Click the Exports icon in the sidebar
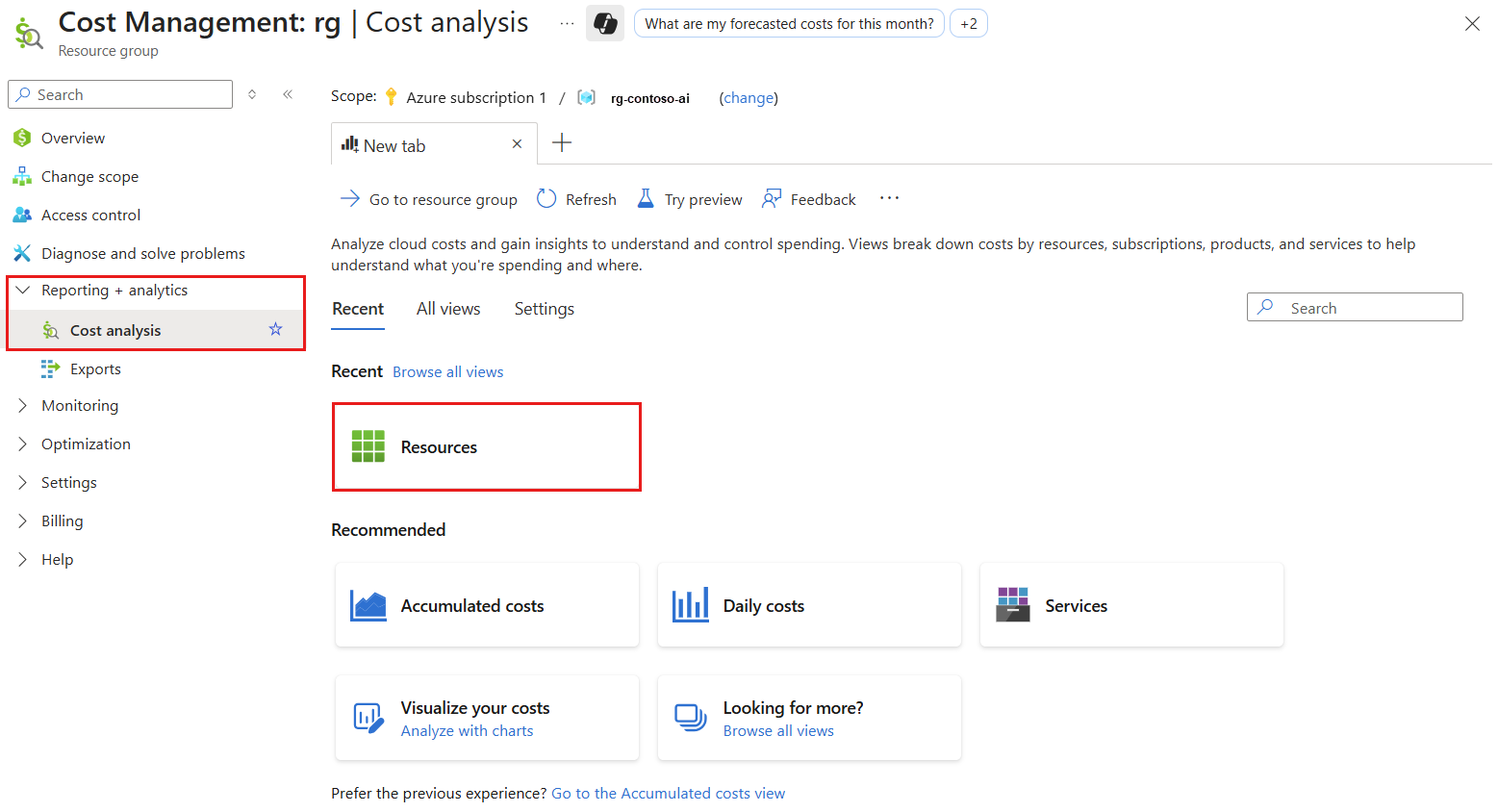This screenshot has height=812, width=1498. click(50, 368)
